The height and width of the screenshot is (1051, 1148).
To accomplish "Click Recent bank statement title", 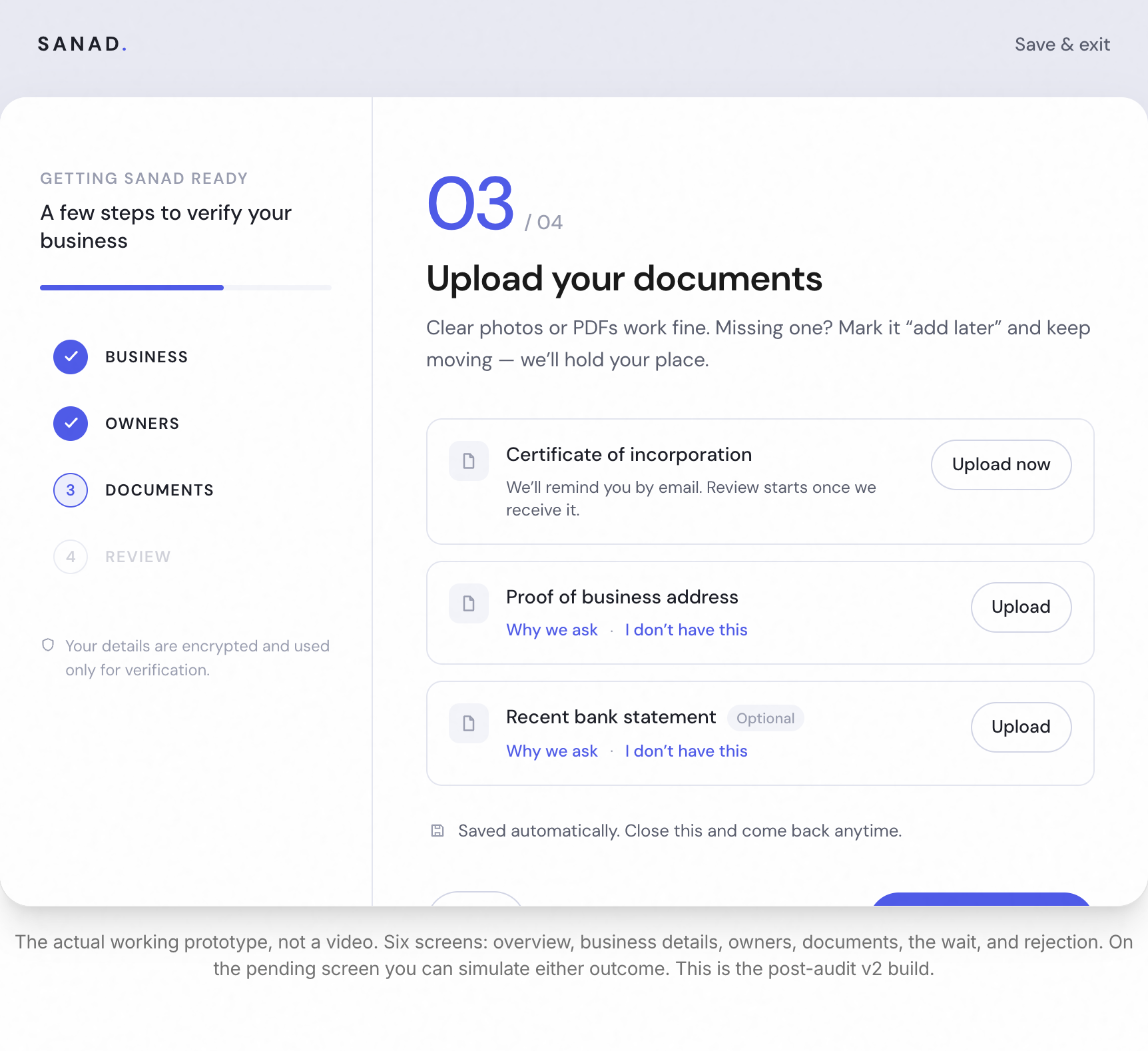I will tap(611, 717).
